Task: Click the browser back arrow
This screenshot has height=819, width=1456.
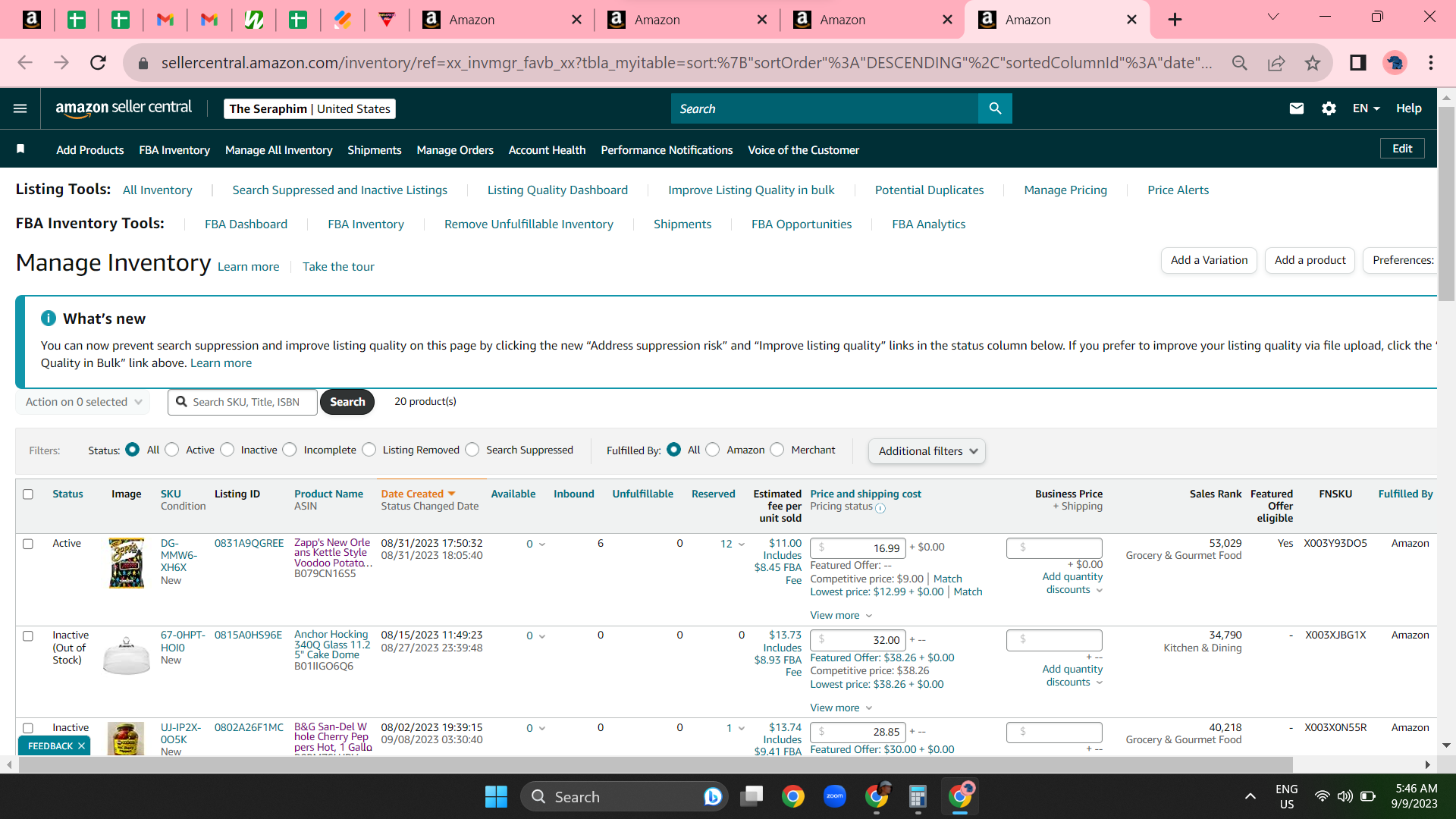Action: click(25, 63)
